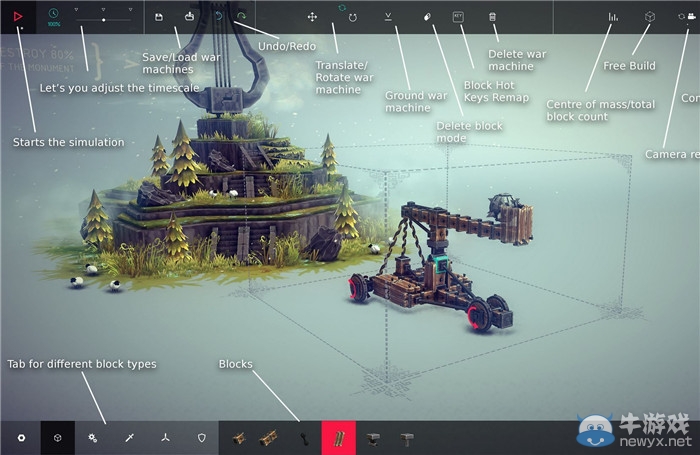This screenshot has width=700, height=455.
Task: Click the small green cycle icon above rotate
Action: 342,8
